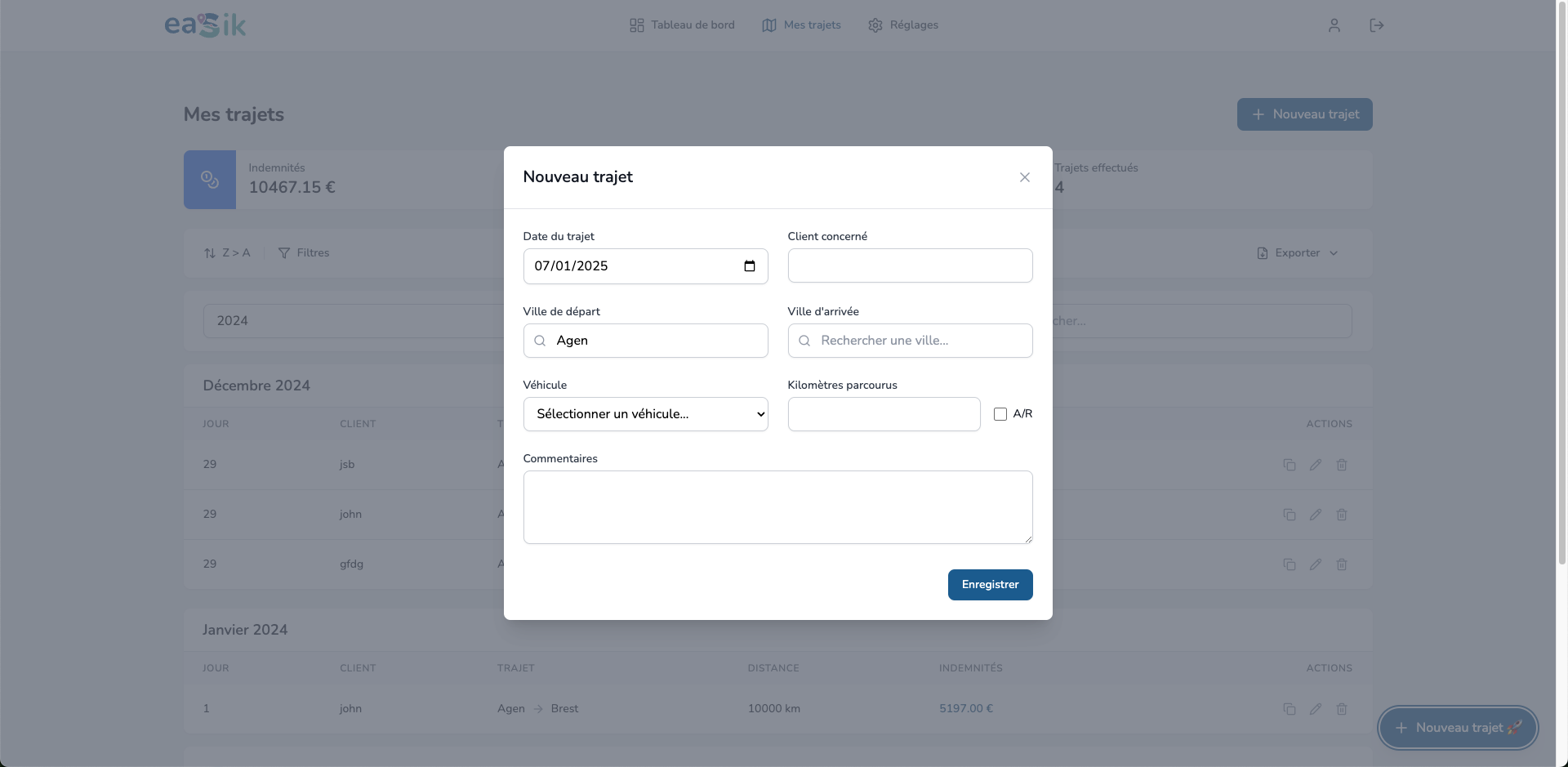Open Réglages in navigation
The width and height of the screenshot is (1568, 767).
(x=902, y=25)
